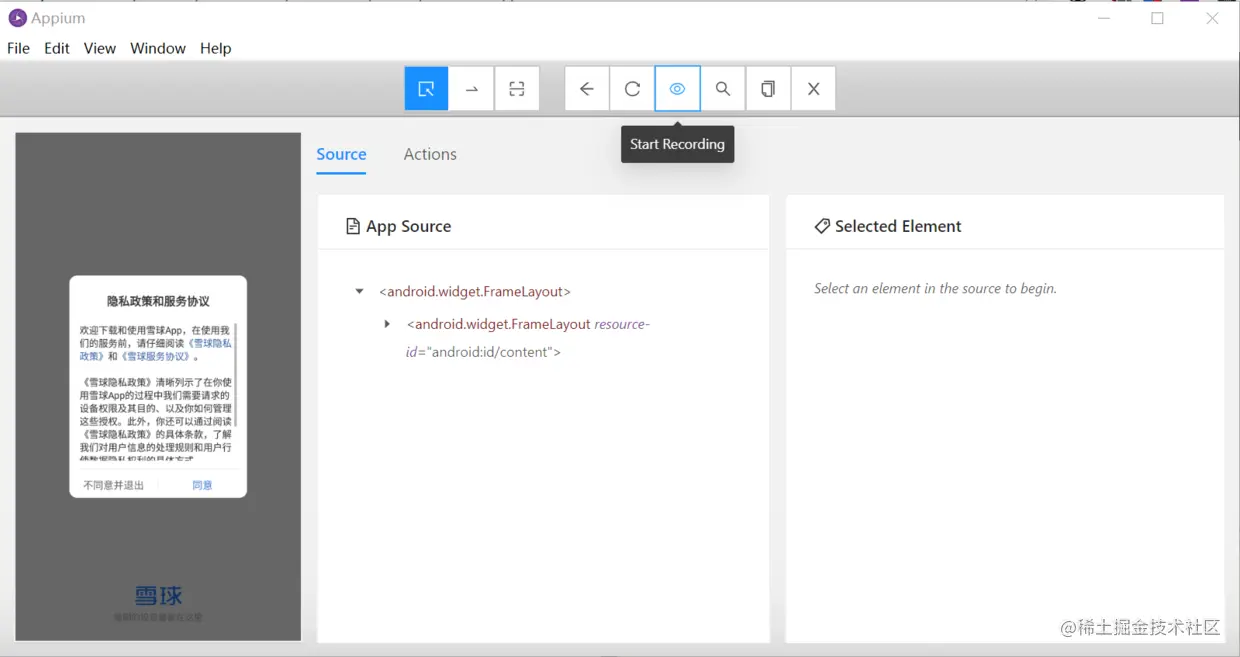Open the Edit menu

(57, 48)
